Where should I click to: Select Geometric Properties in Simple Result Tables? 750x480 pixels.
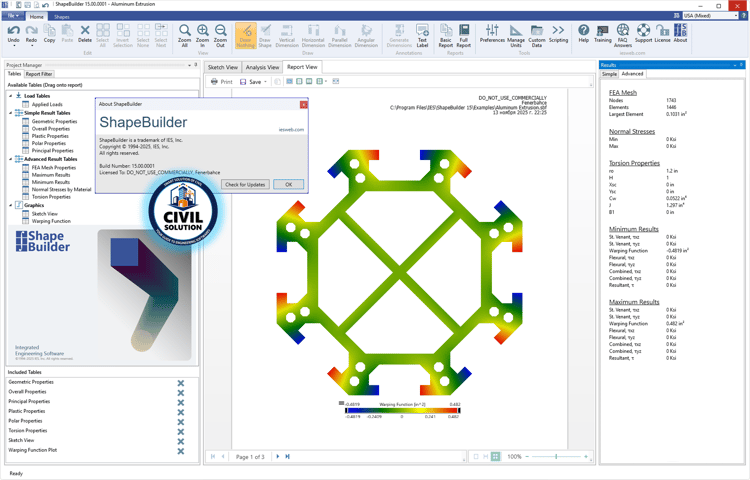coord(54,121)
